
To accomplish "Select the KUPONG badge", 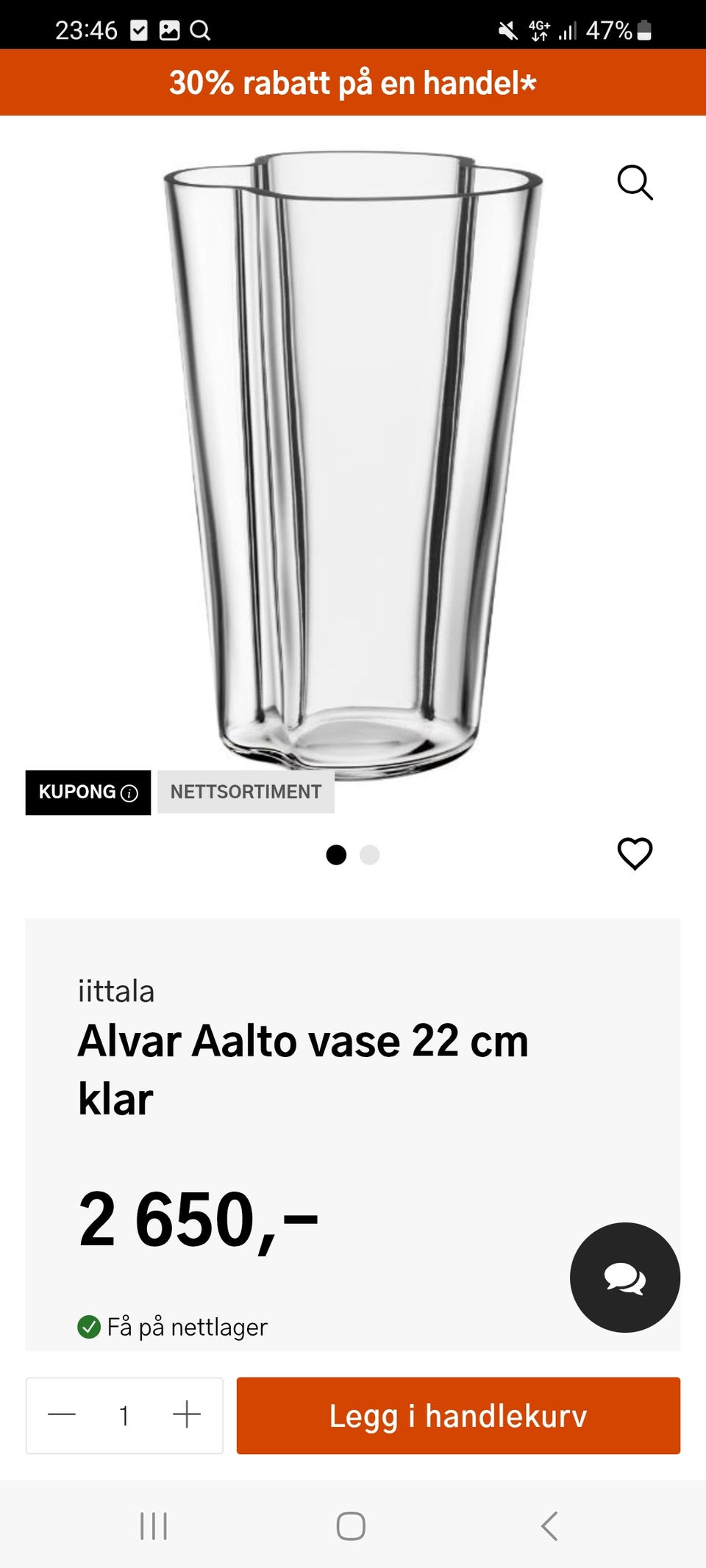I will [88, 792].
